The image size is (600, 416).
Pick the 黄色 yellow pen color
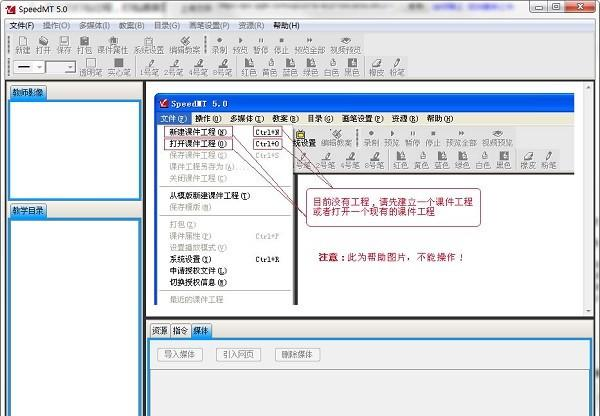pyautogui.click(x=270, y=67)
